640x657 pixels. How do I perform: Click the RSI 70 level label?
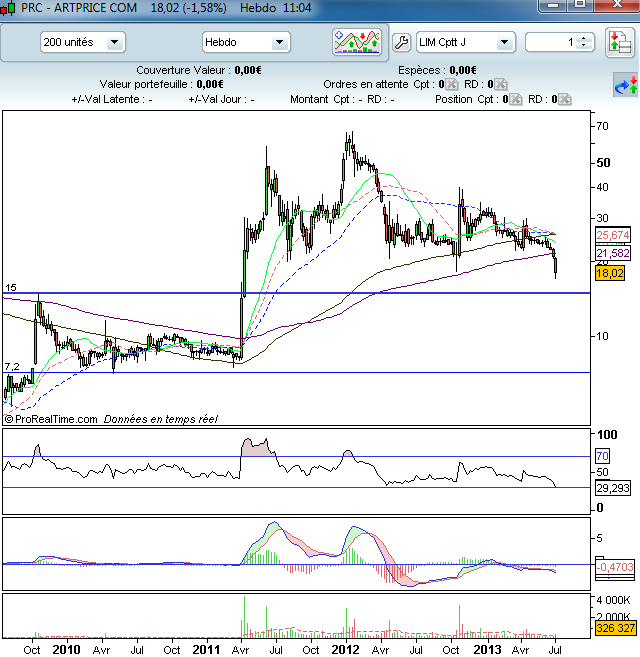coord(602,456)
